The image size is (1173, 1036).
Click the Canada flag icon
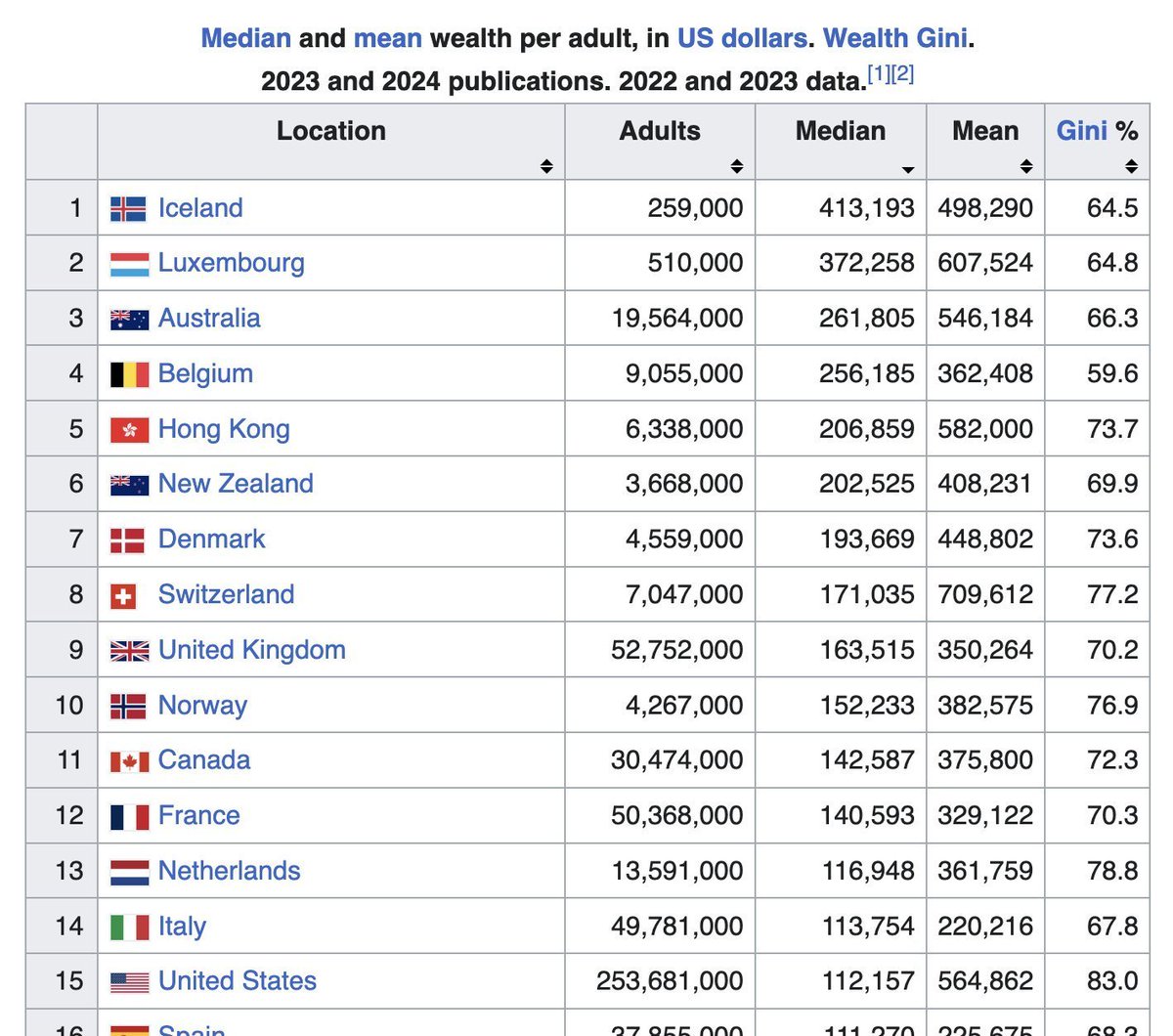[x=129, y=761]
